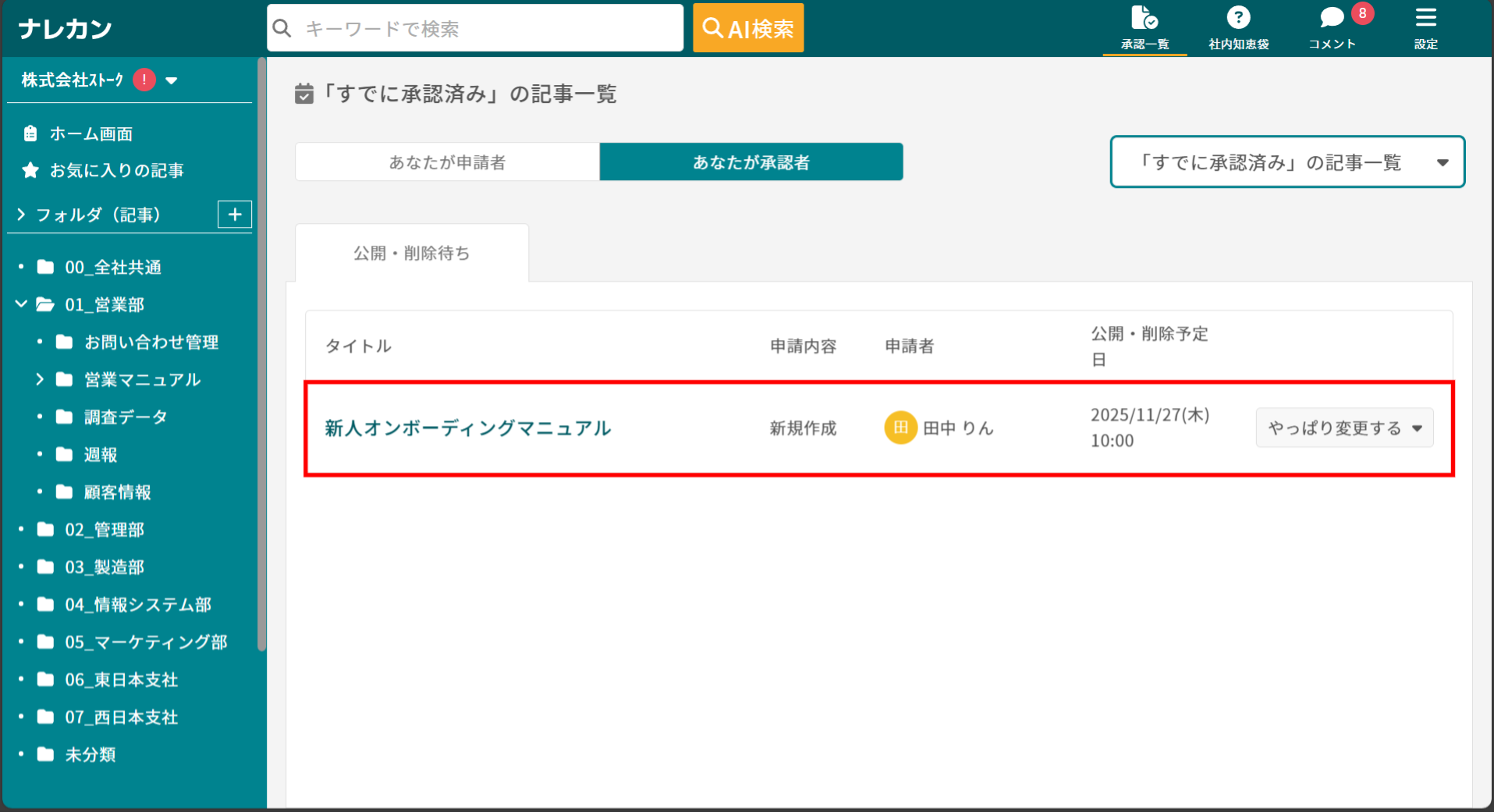Screen dimensions: 1494x812
Task: Go to ホーム画面 via the home icon
Action: pos(30,133)
